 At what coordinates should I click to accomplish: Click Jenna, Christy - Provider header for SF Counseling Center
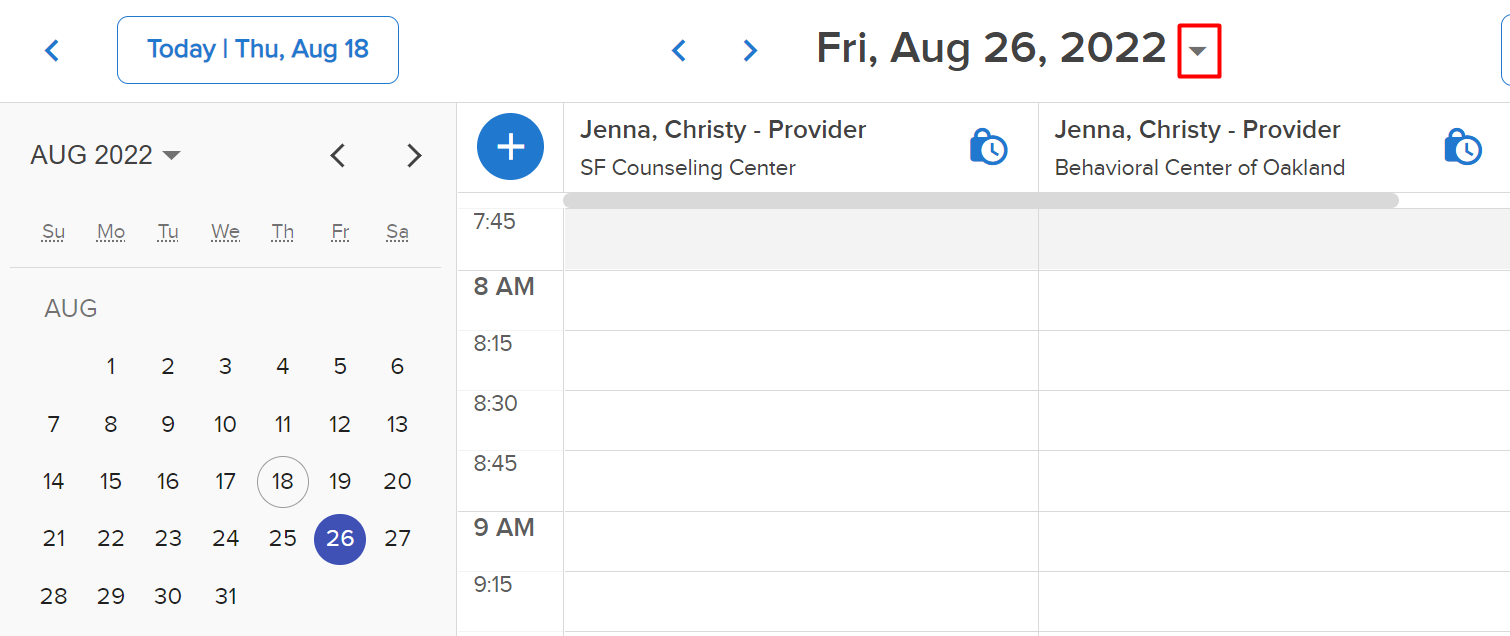723,130
